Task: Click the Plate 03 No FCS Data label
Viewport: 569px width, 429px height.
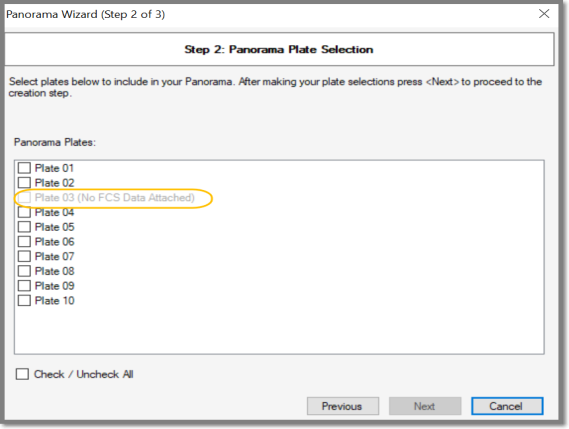Action: [115, 197]
